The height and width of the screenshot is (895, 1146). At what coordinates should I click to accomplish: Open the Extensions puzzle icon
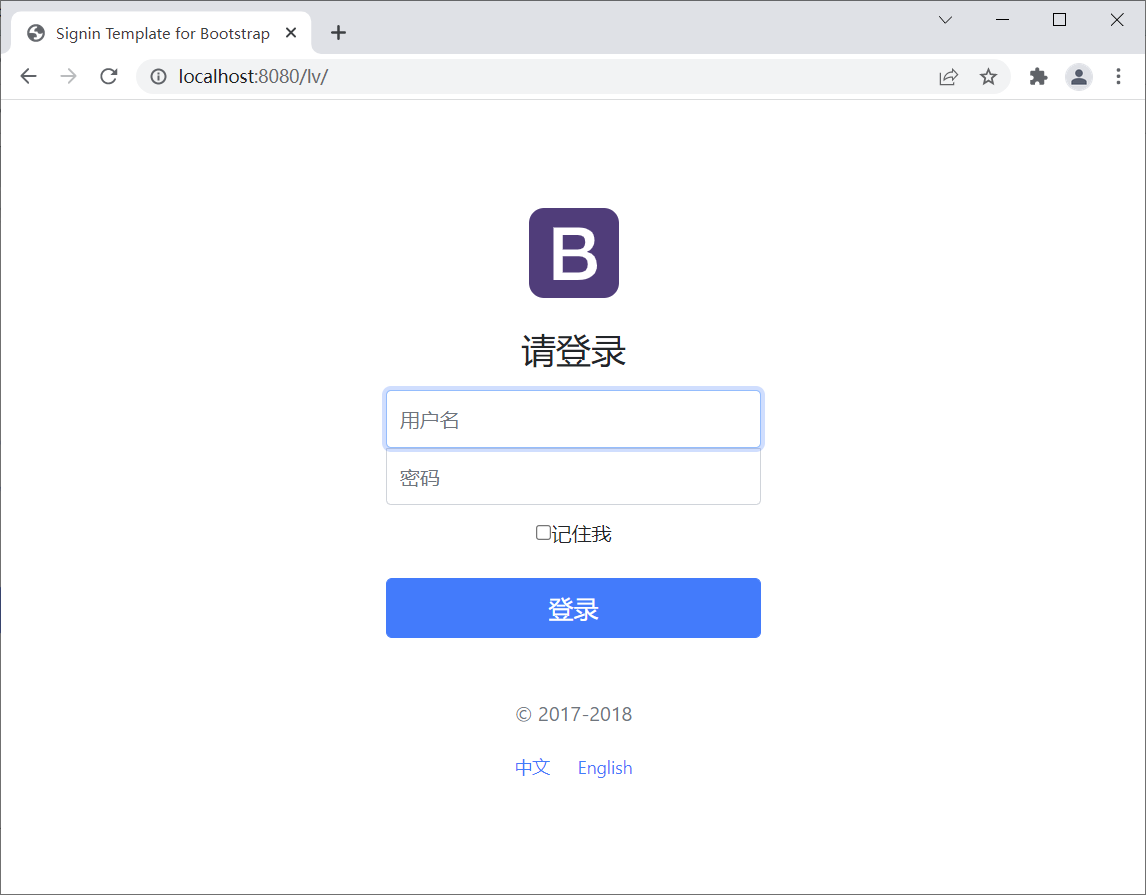click(1038, 77)
